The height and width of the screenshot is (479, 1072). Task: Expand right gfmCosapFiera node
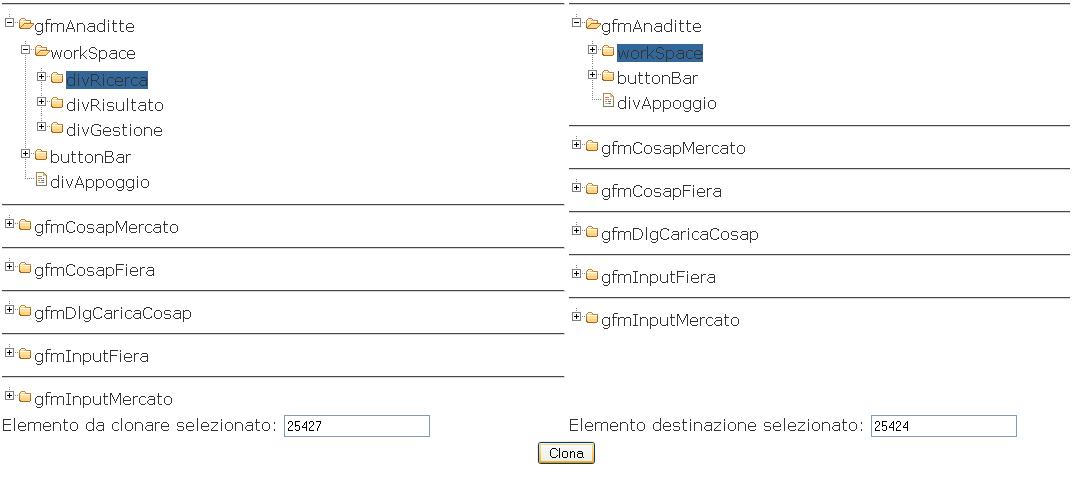pyautogui.click(x=577, y=187)
